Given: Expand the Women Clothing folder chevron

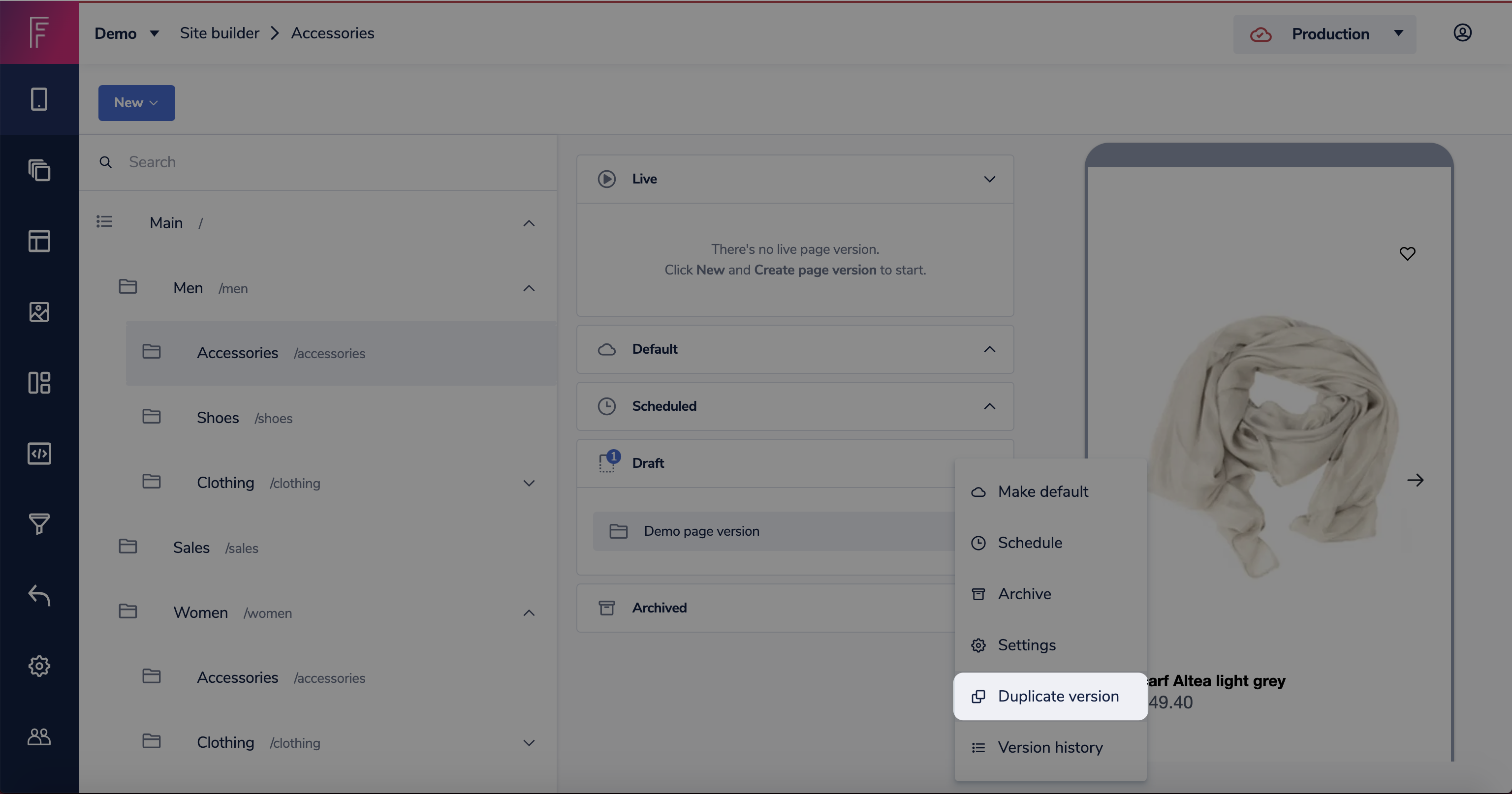Looking at the screenshot, I should (529, 743).
